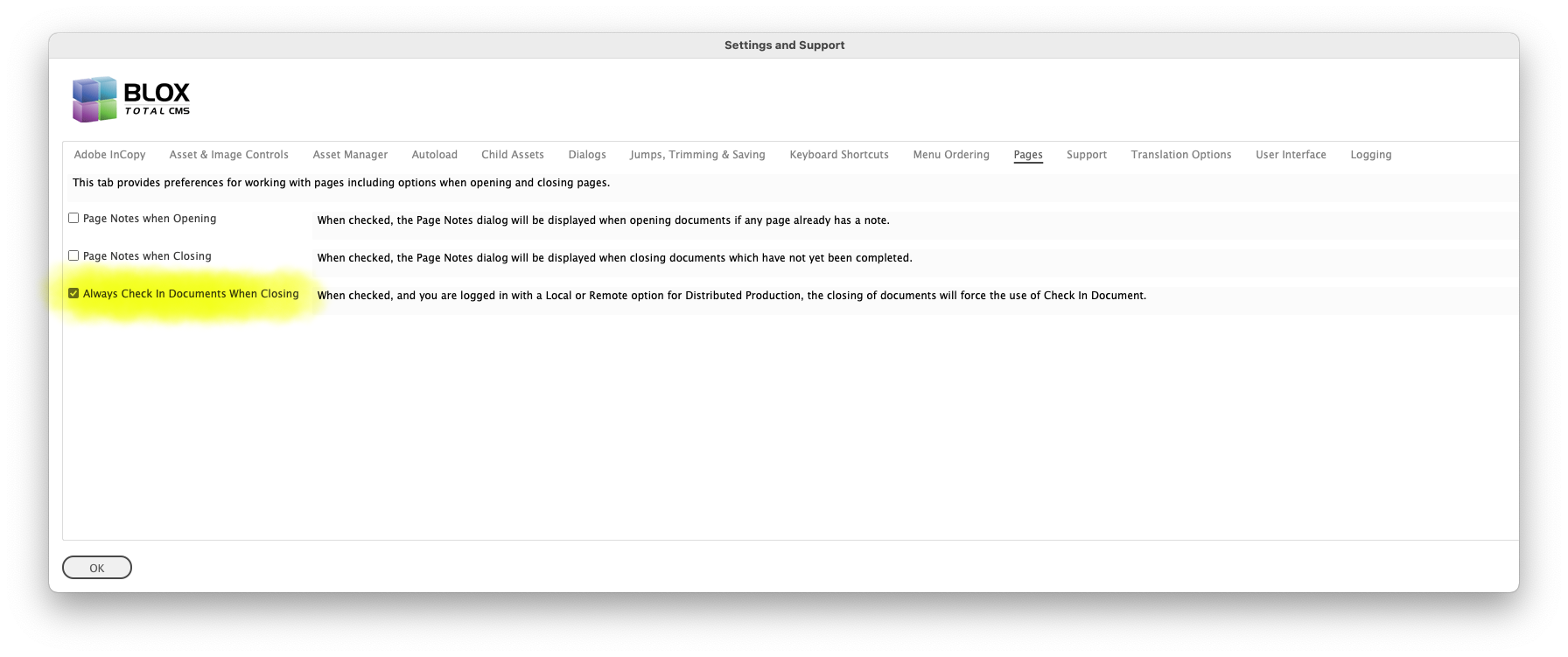Image resolution: width=1568 pixels, height=657 pixels.
Task: Click the OK button
Action: pos(97,568)
